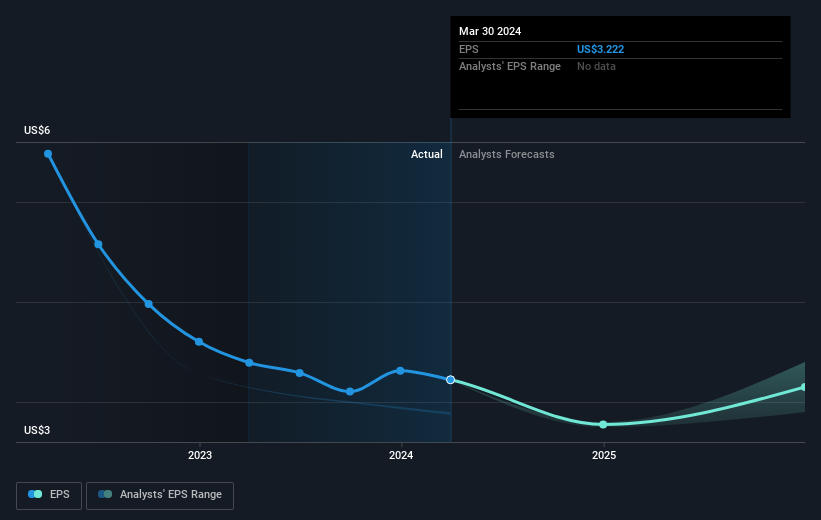Click the Analysts' EPS Range swatch icon
The image size is (821, 520).
(x=105, y=494)
